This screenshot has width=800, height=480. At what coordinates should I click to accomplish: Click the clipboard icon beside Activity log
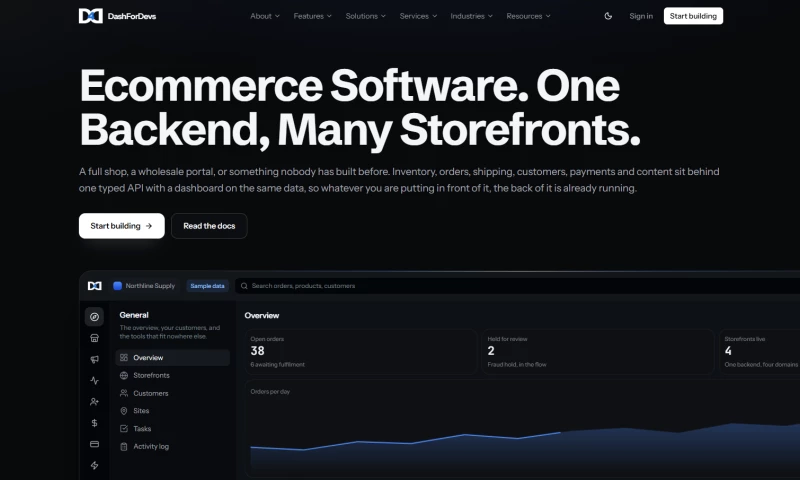pyautogui.click(x=123, y=446)
